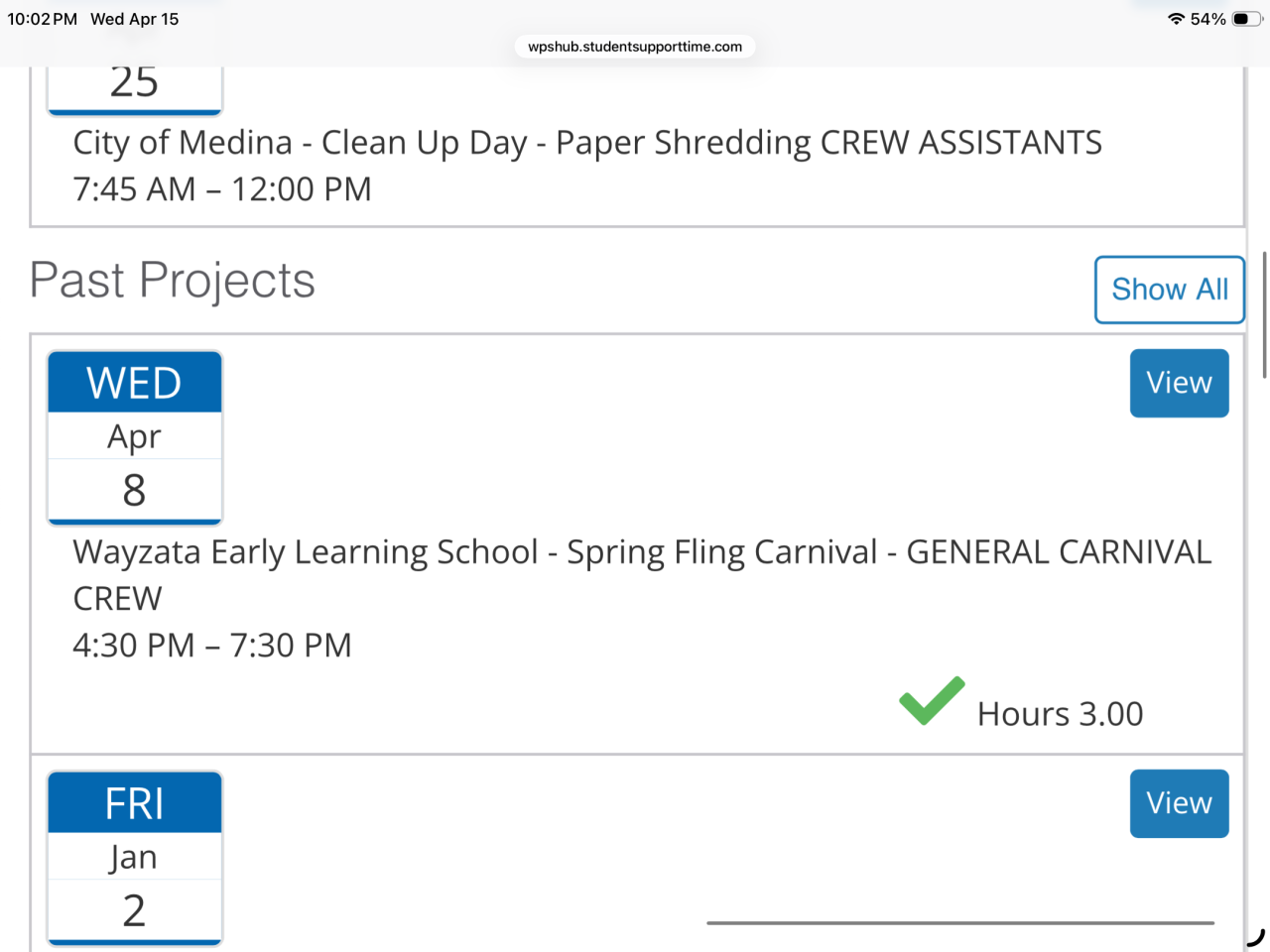Open City of Medina Clean Up Day title
This screenshot has width=1270, height=952.
[587, 143]
